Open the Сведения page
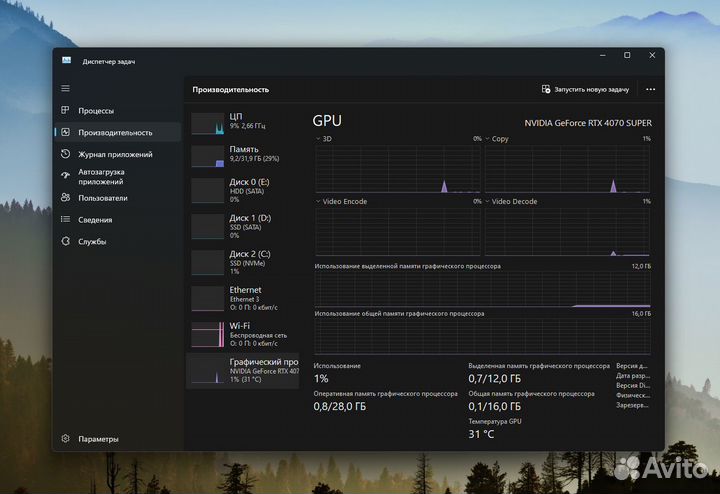This screenshot has width=720, height=494. 118,220
